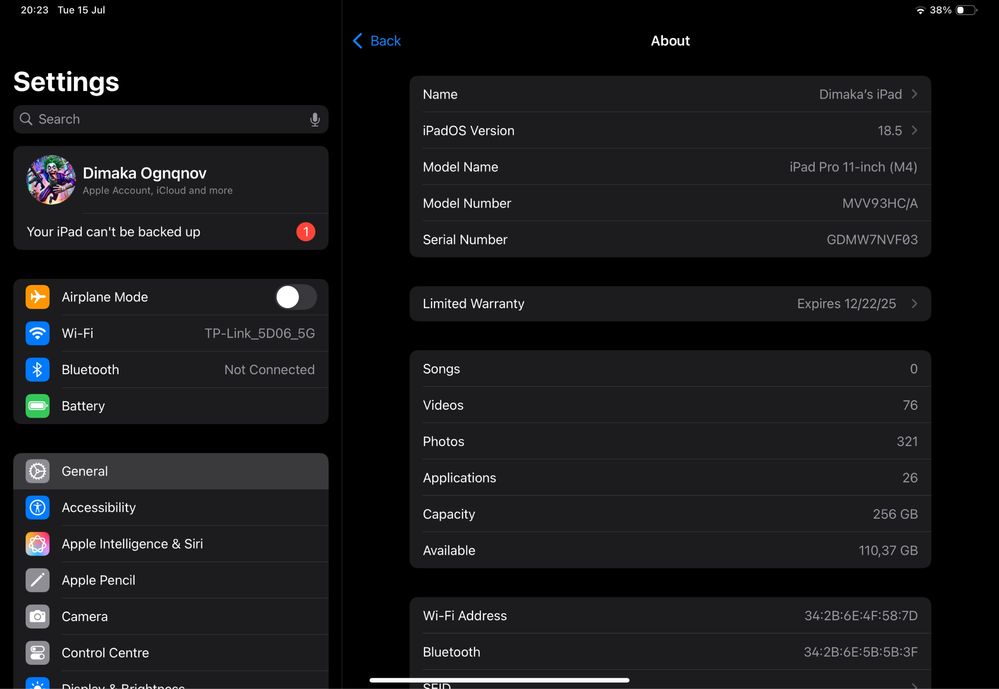The image size is (999, 689).
Task: Tap the Airplane Mode orange icon
Action: point(38,297)
